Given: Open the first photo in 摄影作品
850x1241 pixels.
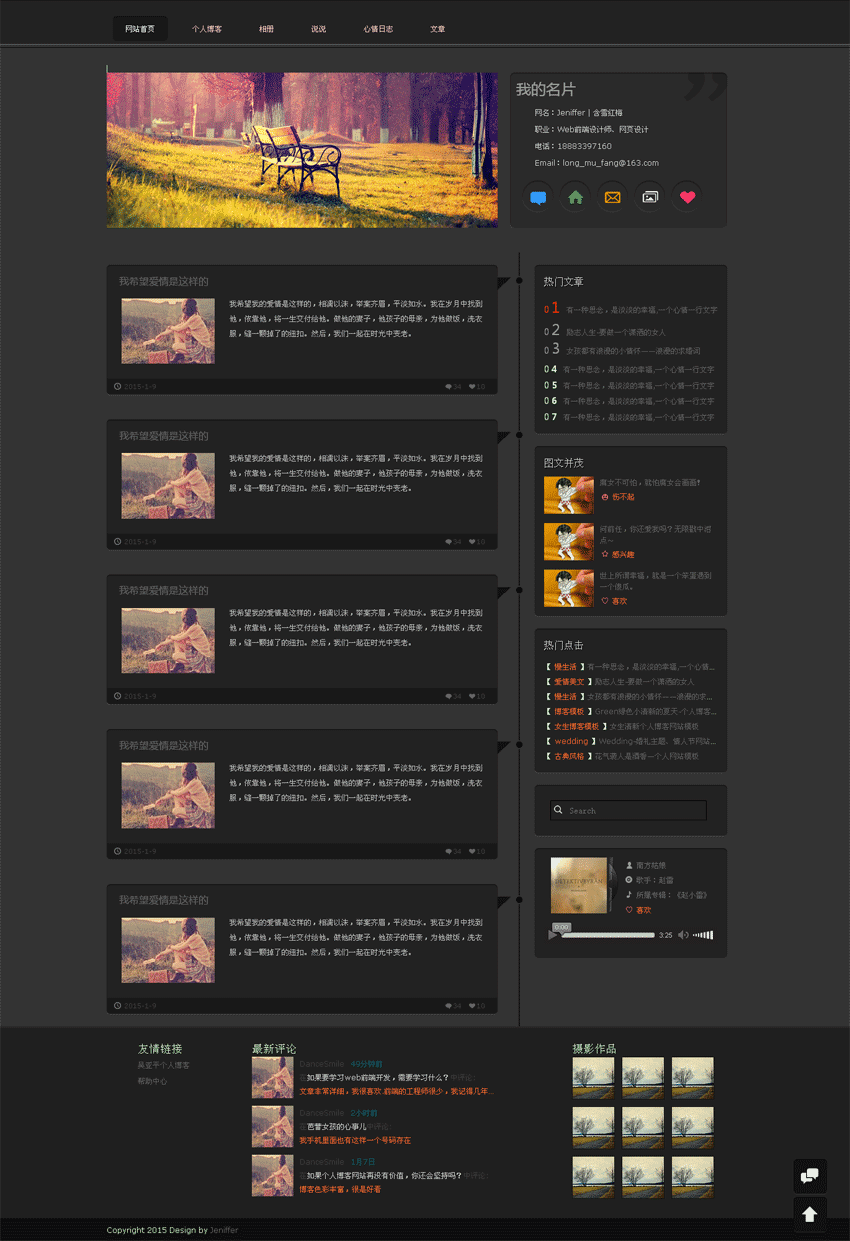Looking at the screenshot, I should [x=593, y=1078].
